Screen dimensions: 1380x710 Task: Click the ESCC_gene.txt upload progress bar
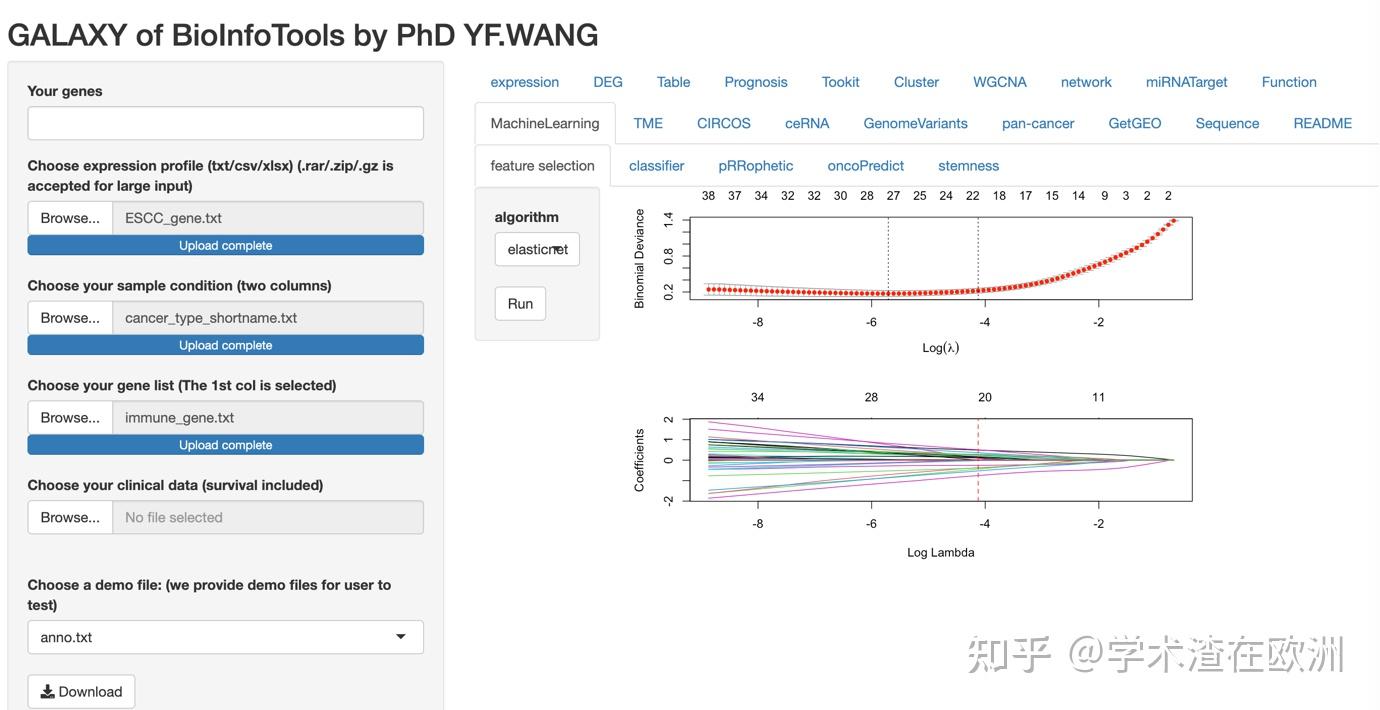(225, 244)
